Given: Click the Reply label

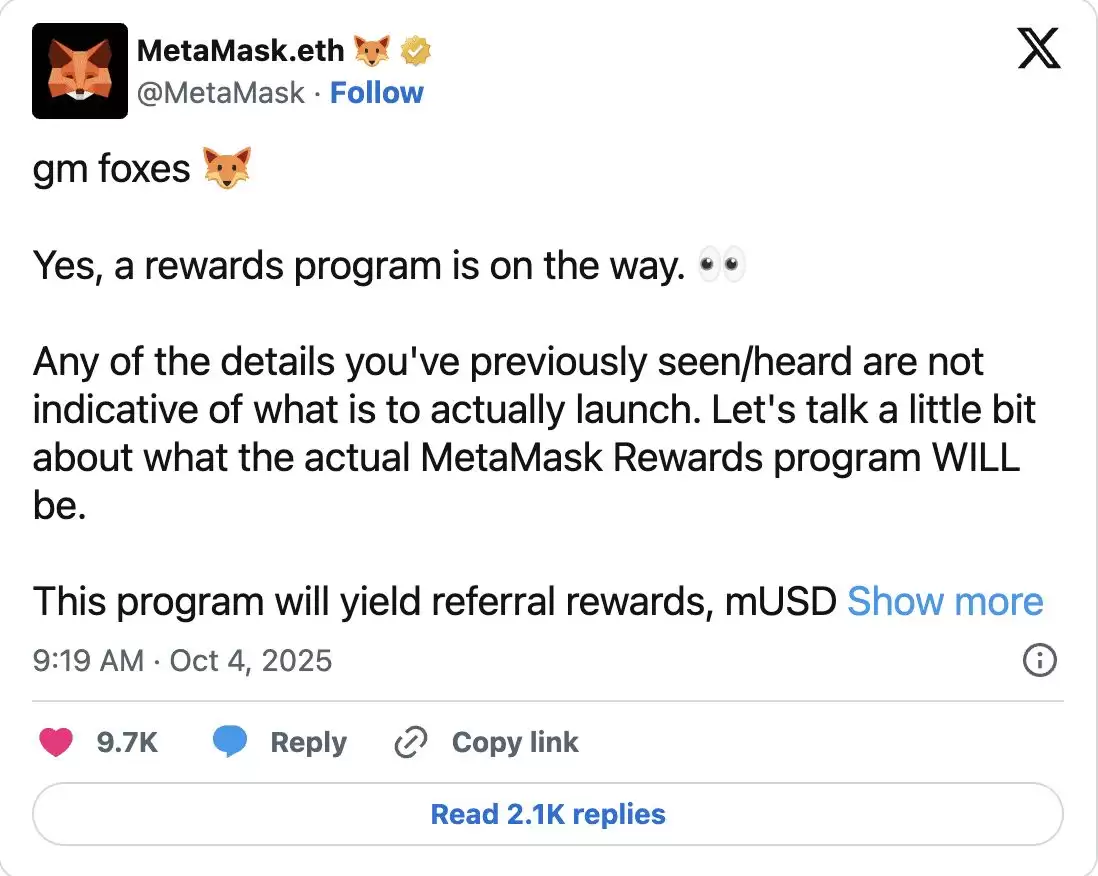Looking at the screenshot, I should click(x=308, y=742).
